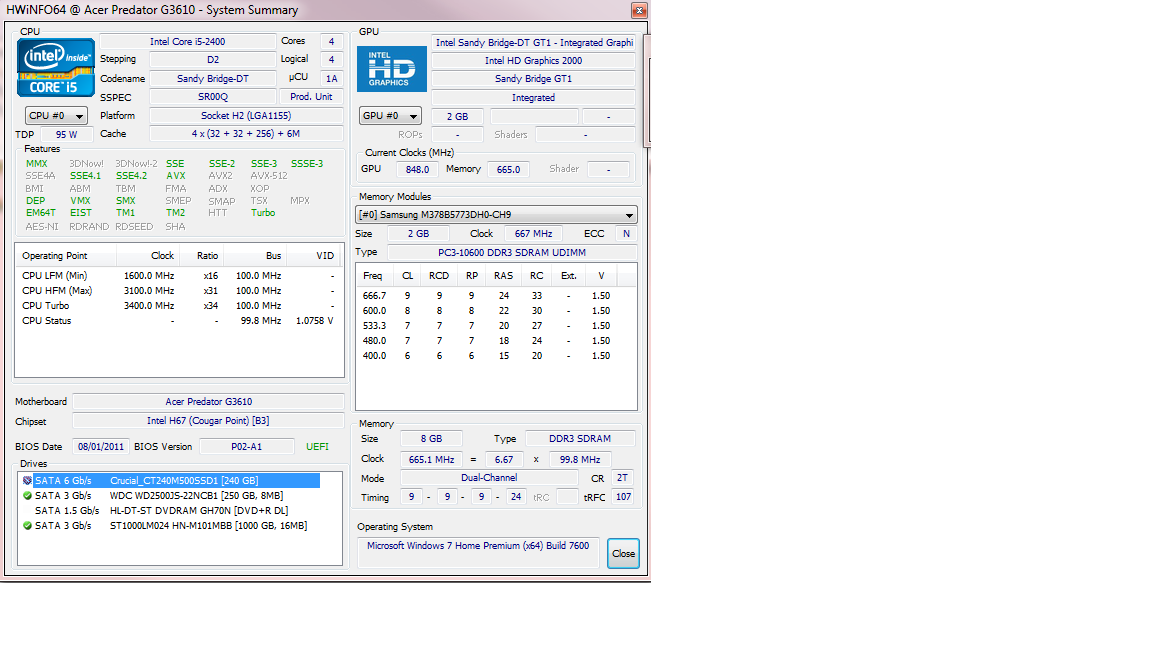Select the Crucial_CT240M500SSD1 drive row

176,480
